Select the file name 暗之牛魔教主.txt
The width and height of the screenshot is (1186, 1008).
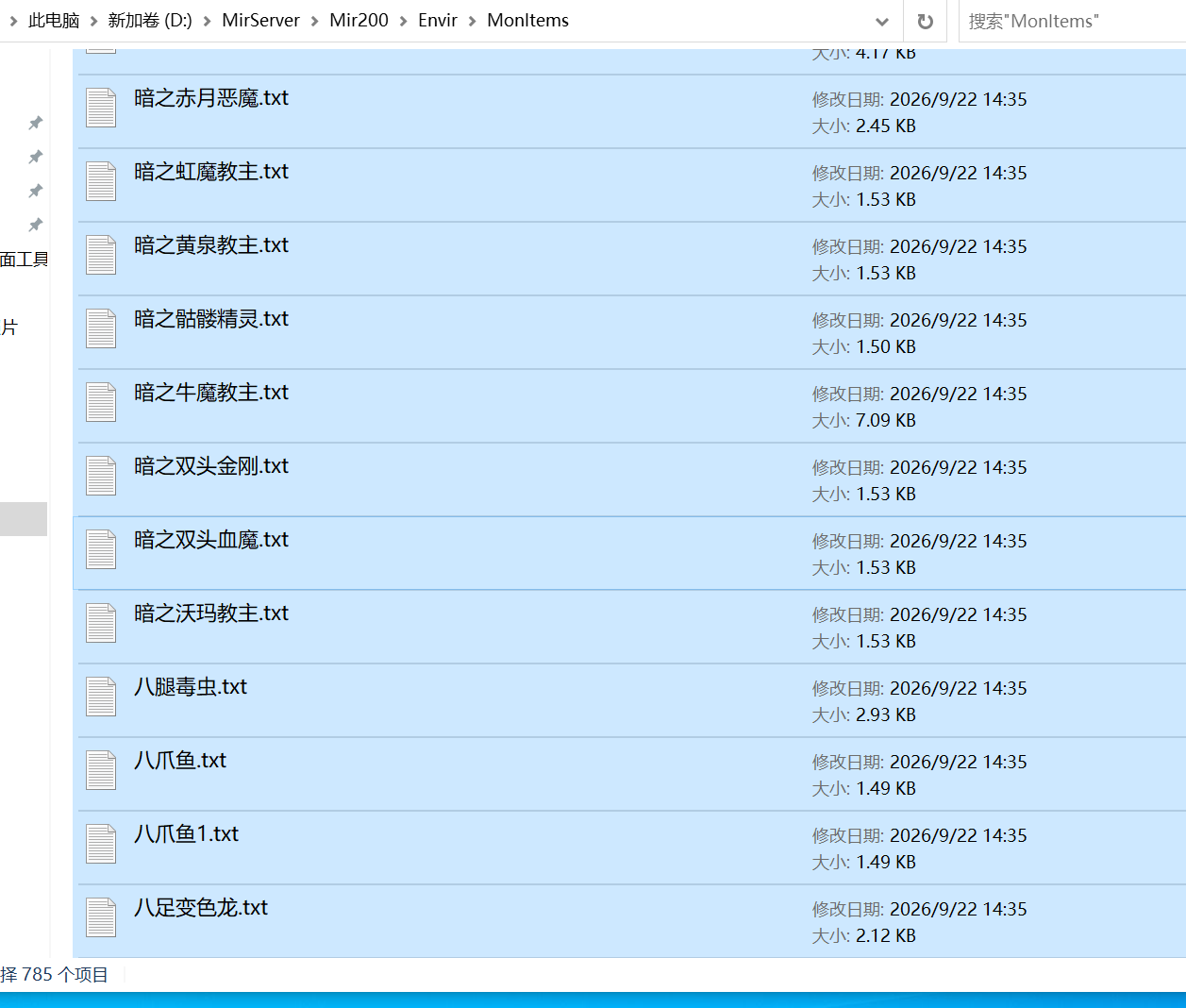[x=211, y=393]
